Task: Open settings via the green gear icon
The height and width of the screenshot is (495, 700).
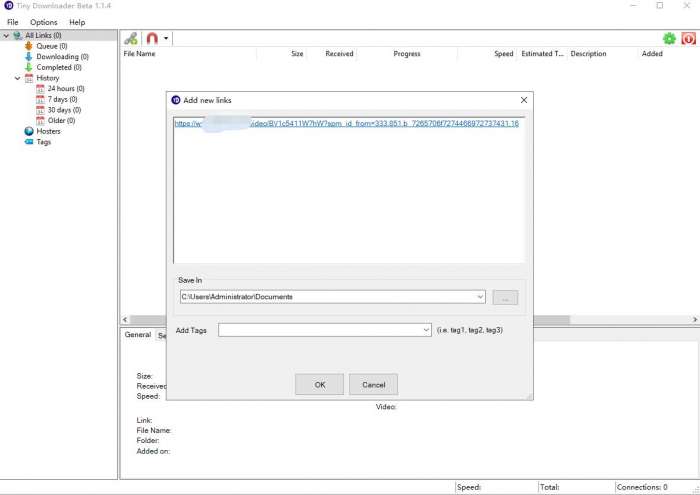Action: point(669,38)
